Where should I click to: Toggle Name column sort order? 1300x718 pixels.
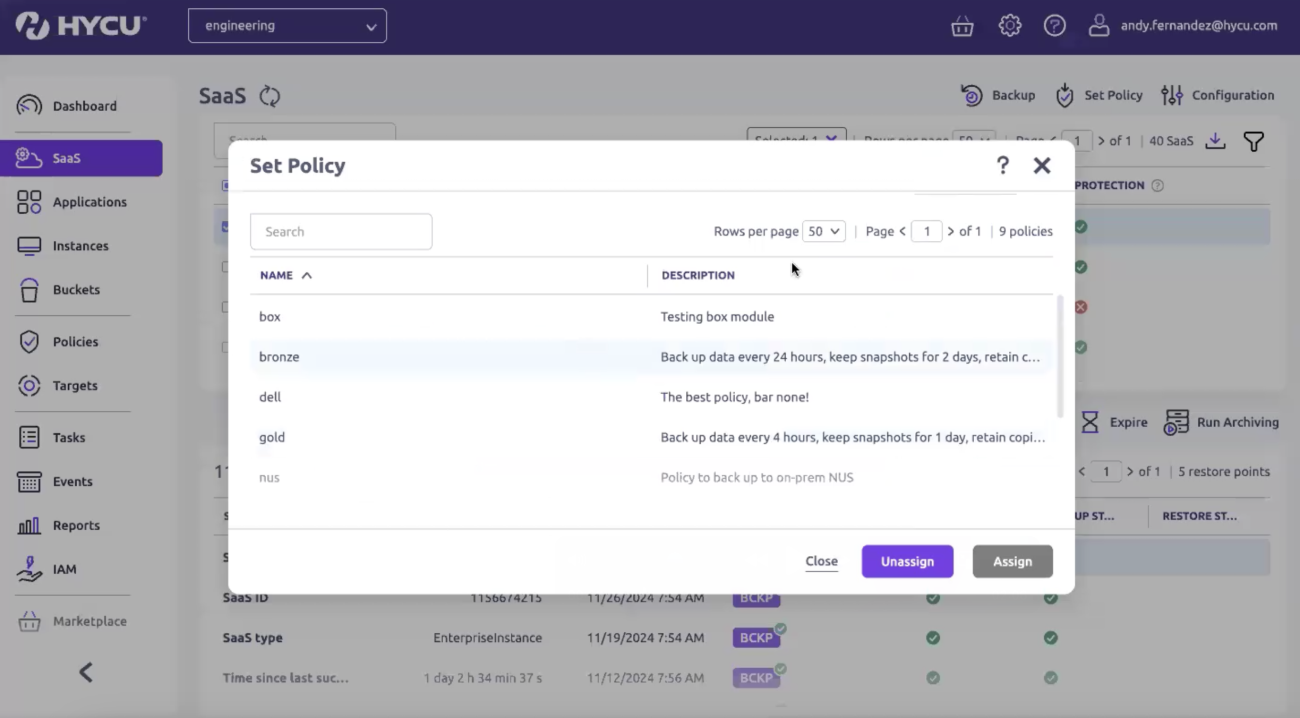306,274
